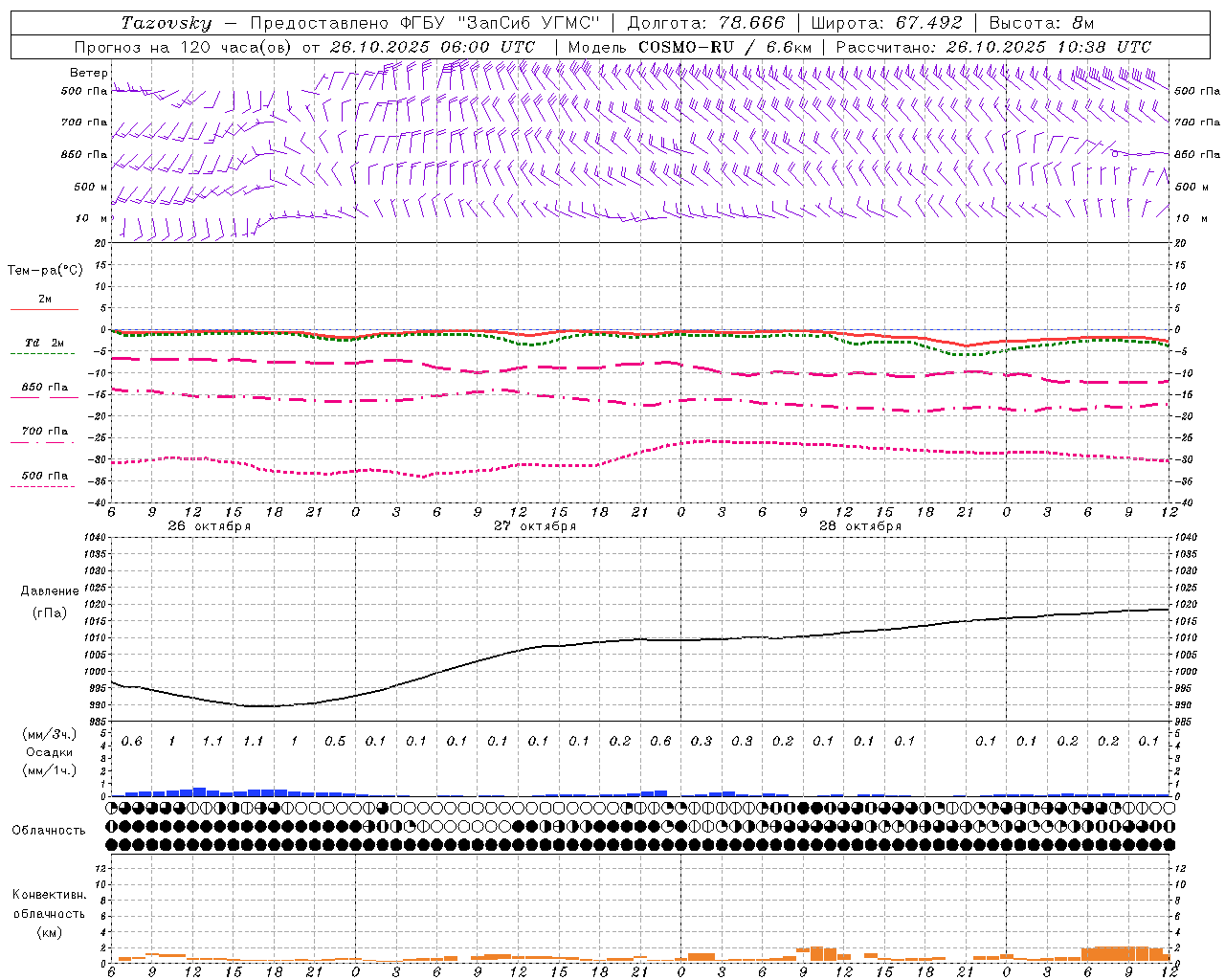
Task: Click the '500 м' wind level label on the left axis
Action: tap(91, 187)
